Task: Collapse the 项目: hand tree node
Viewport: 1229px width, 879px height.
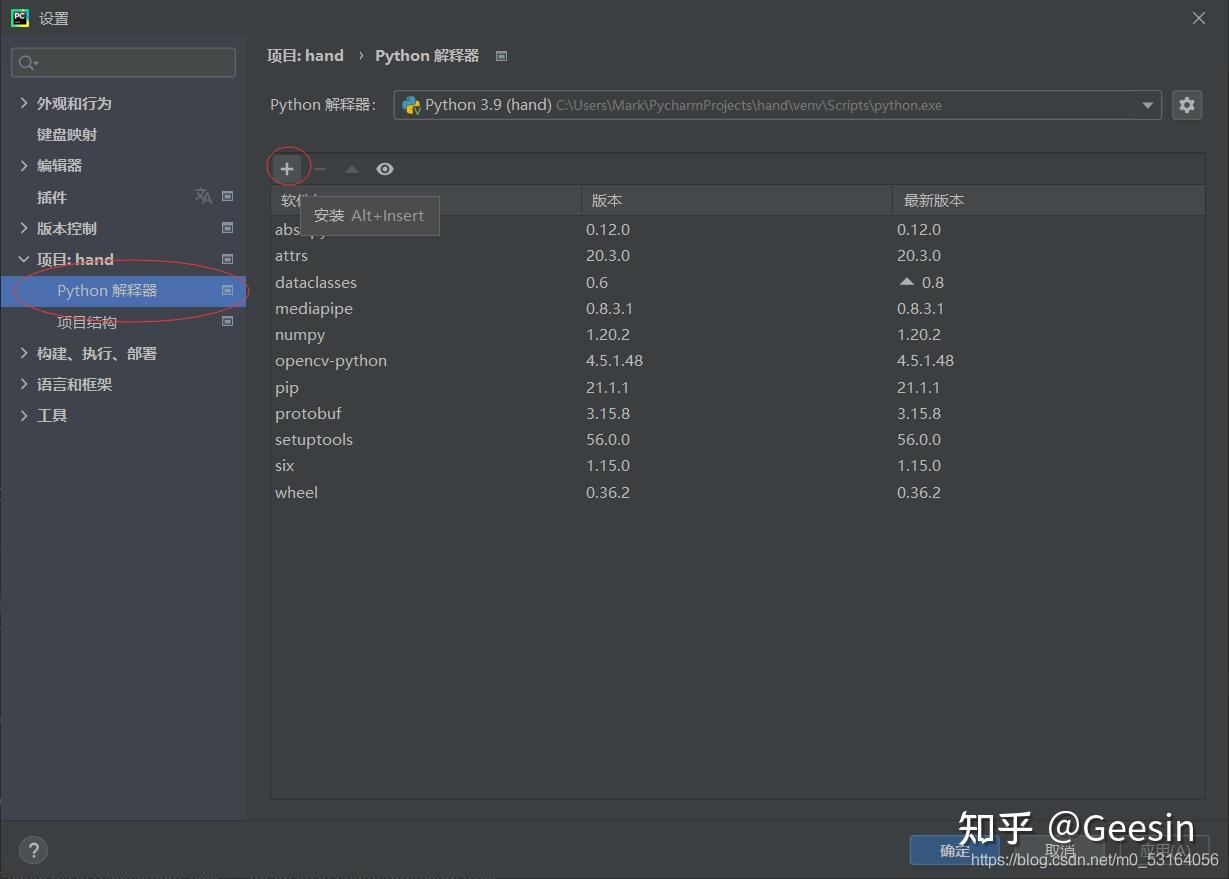Action: [23, 259]
